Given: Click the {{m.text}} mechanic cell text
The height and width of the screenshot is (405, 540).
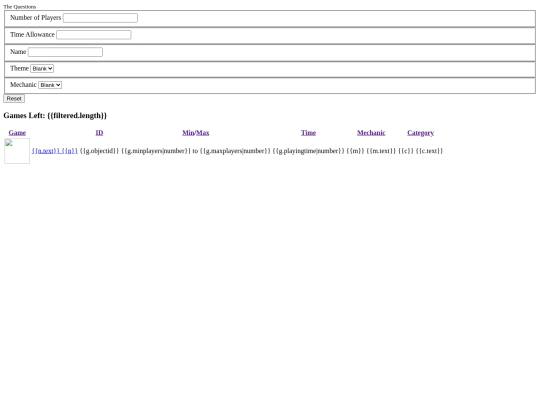Looking at the screenshot, I should [x=381, y=151].
